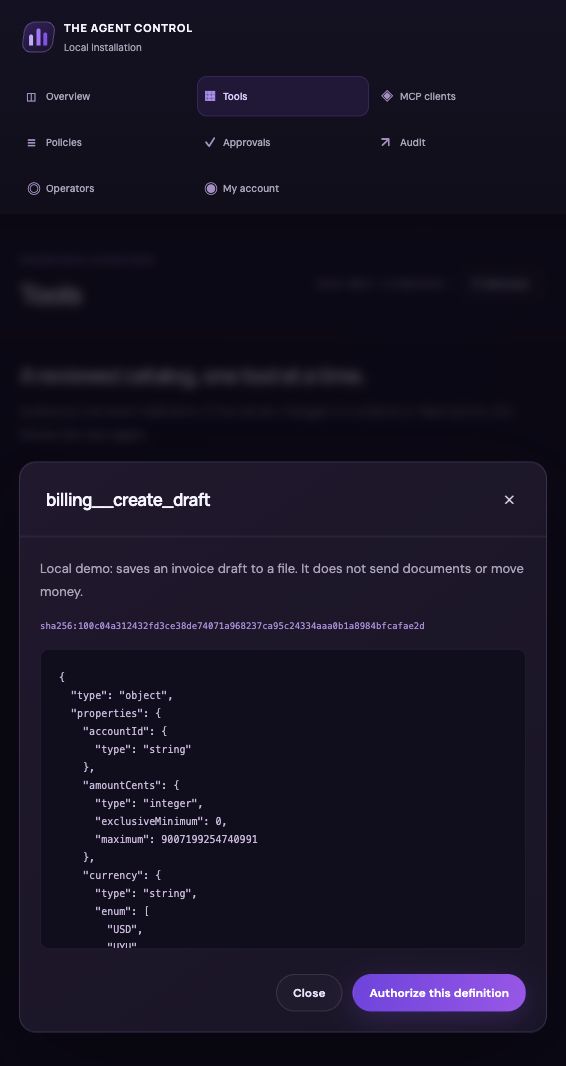The image size is (566, 1066).
Task: Authorize this definition
Action: click(439, 993)
